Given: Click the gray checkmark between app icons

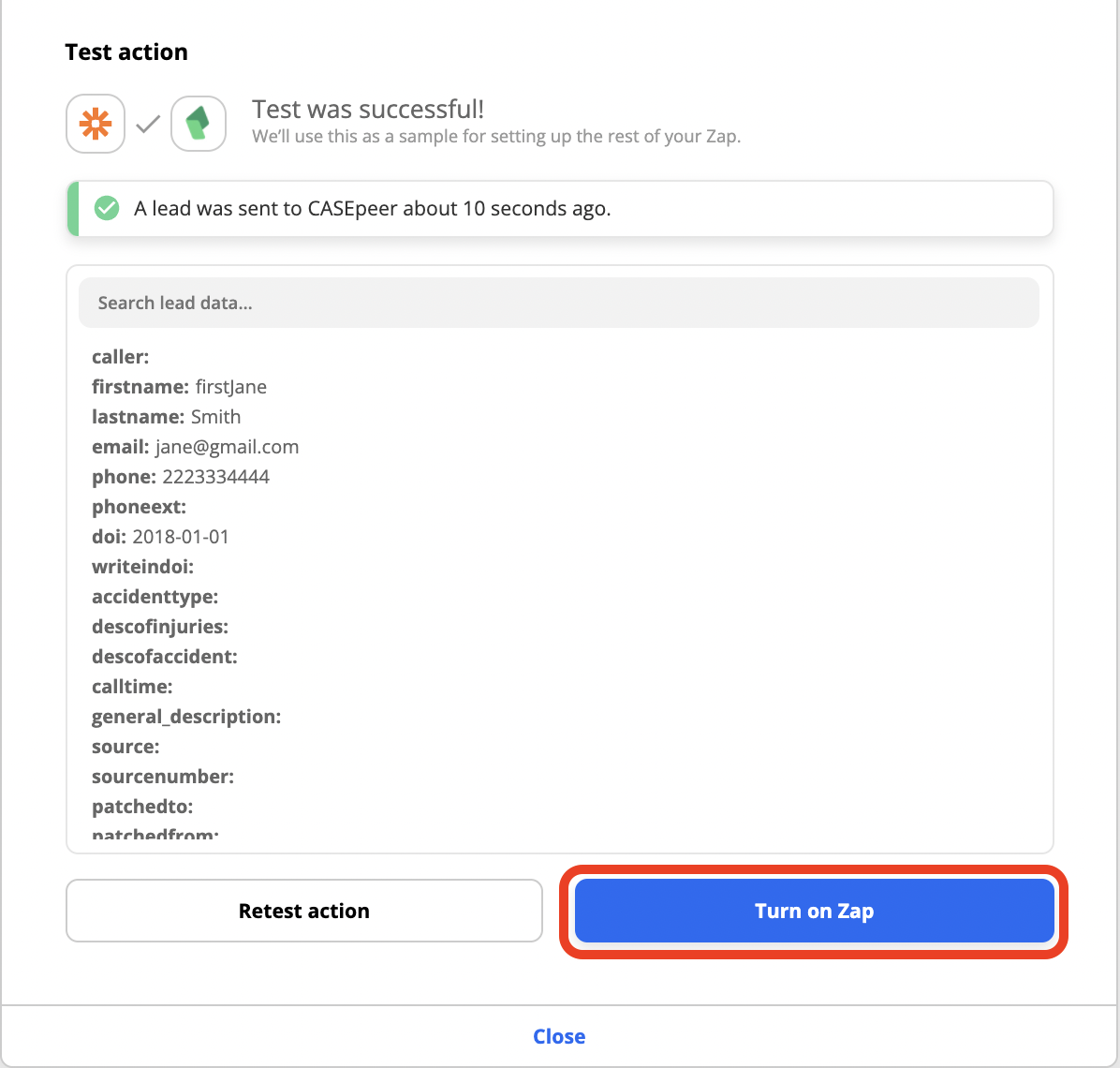Looking at the screenshot, I should [148, 125].
